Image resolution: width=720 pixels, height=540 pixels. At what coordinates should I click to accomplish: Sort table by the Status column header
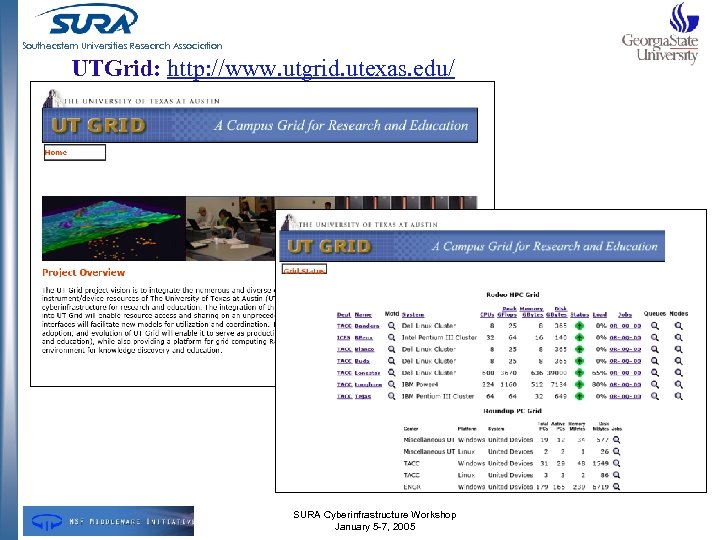579,315
